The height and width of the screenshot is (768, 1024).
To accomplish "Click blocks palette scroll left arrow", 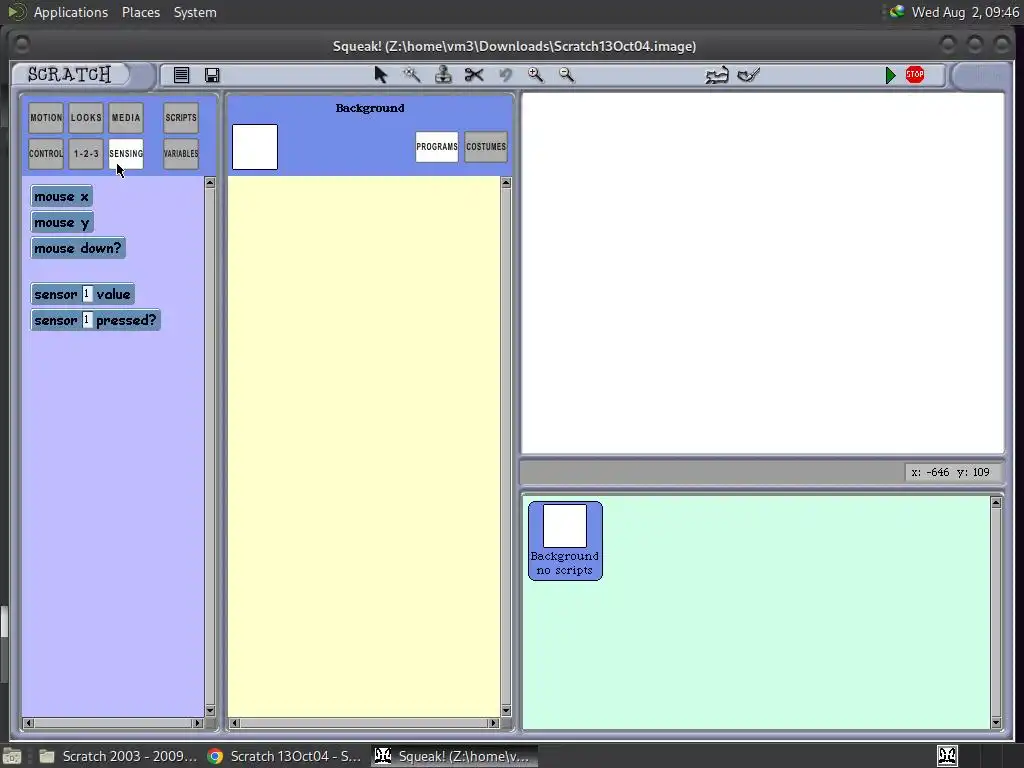I will 28,723.
